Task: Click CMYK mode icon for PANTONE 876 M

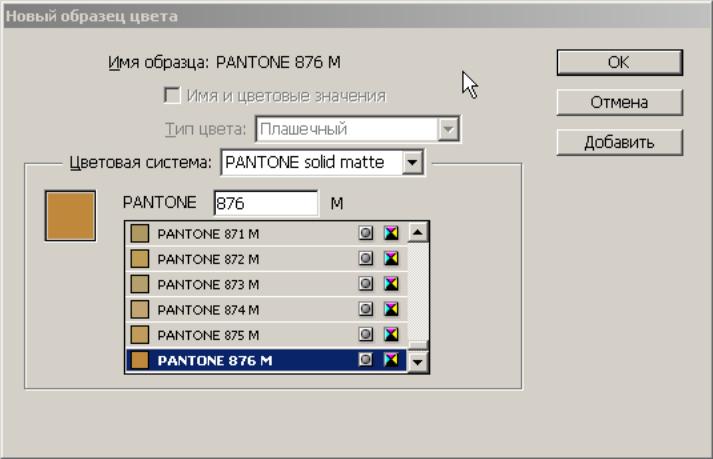Action: [391, 360]
